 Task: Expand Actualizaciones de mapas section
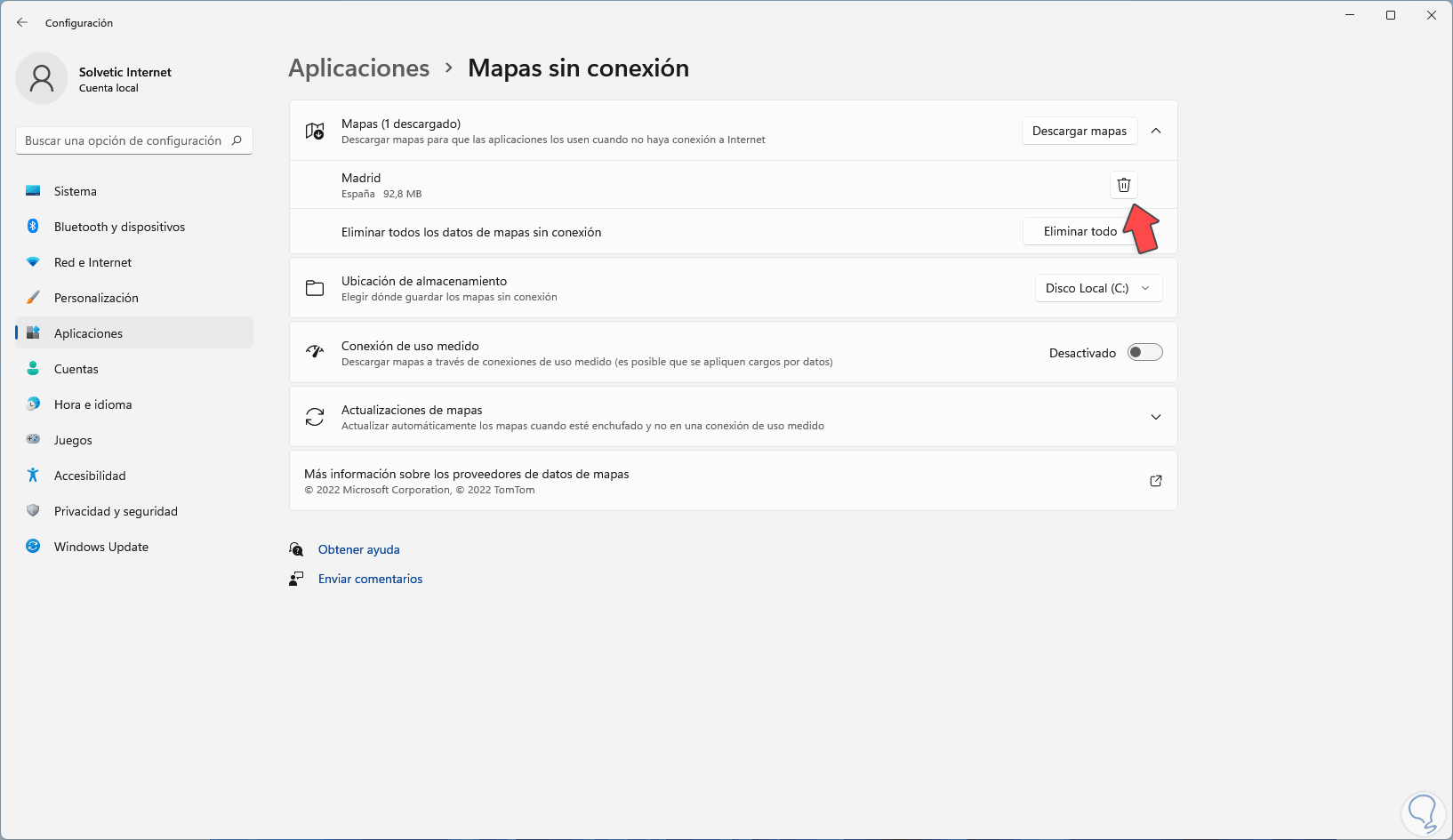coord(1156,417)
